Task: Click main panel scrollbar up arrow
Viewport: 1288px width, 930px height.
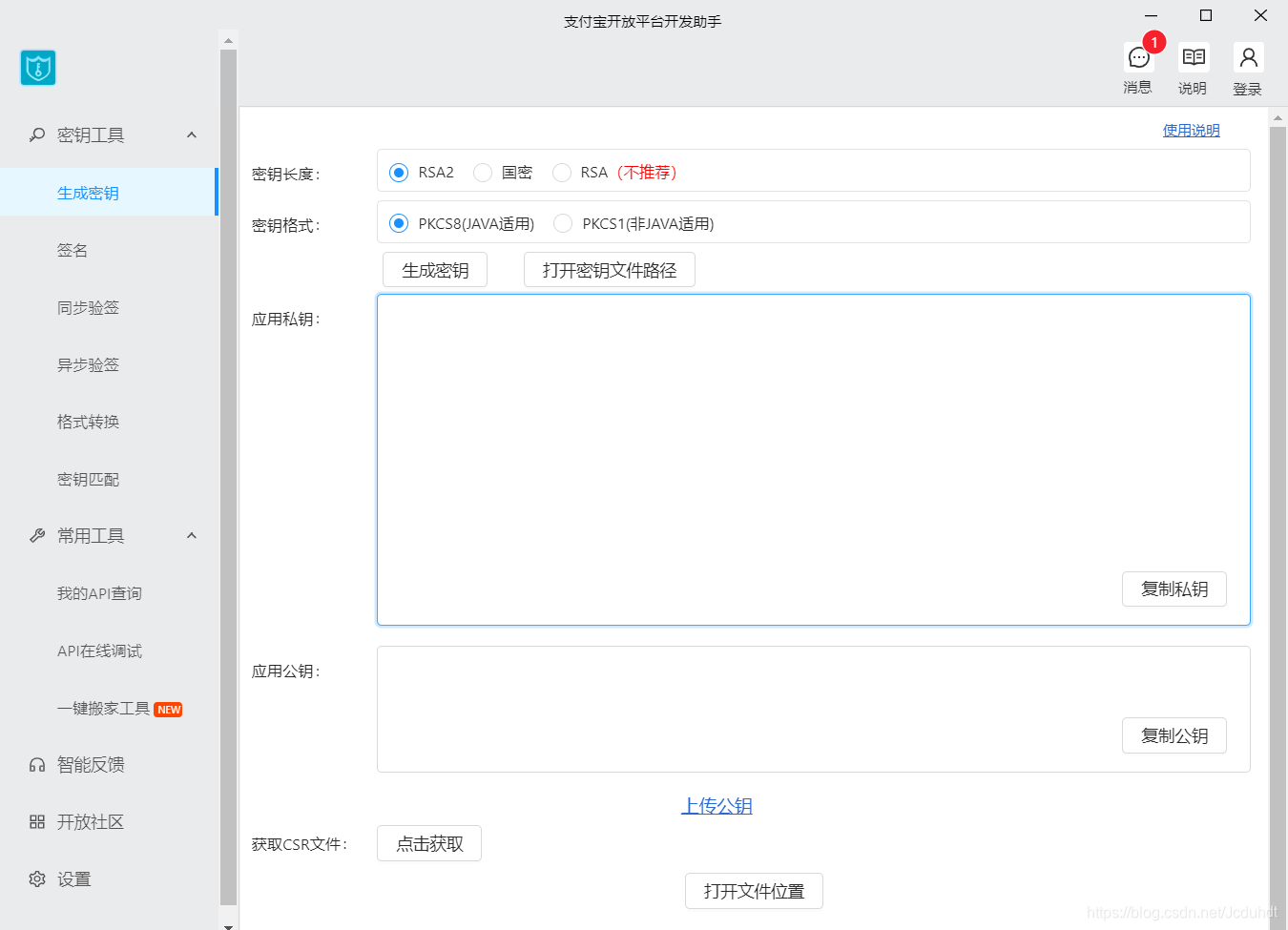Action: click(1278, 117)
